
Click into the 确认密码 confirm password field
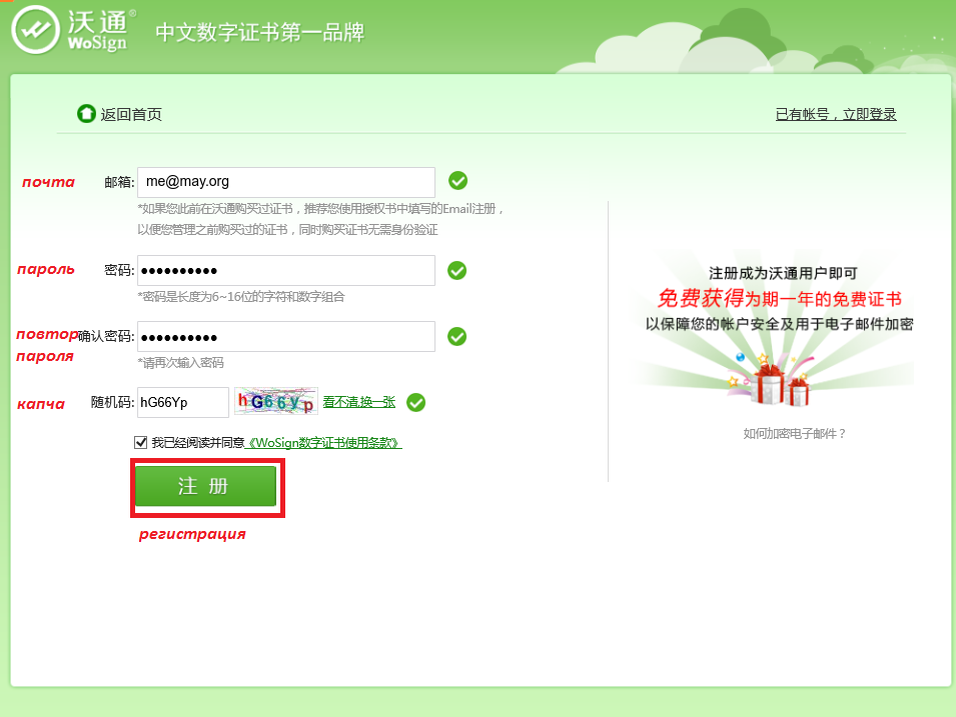point(286,337)
